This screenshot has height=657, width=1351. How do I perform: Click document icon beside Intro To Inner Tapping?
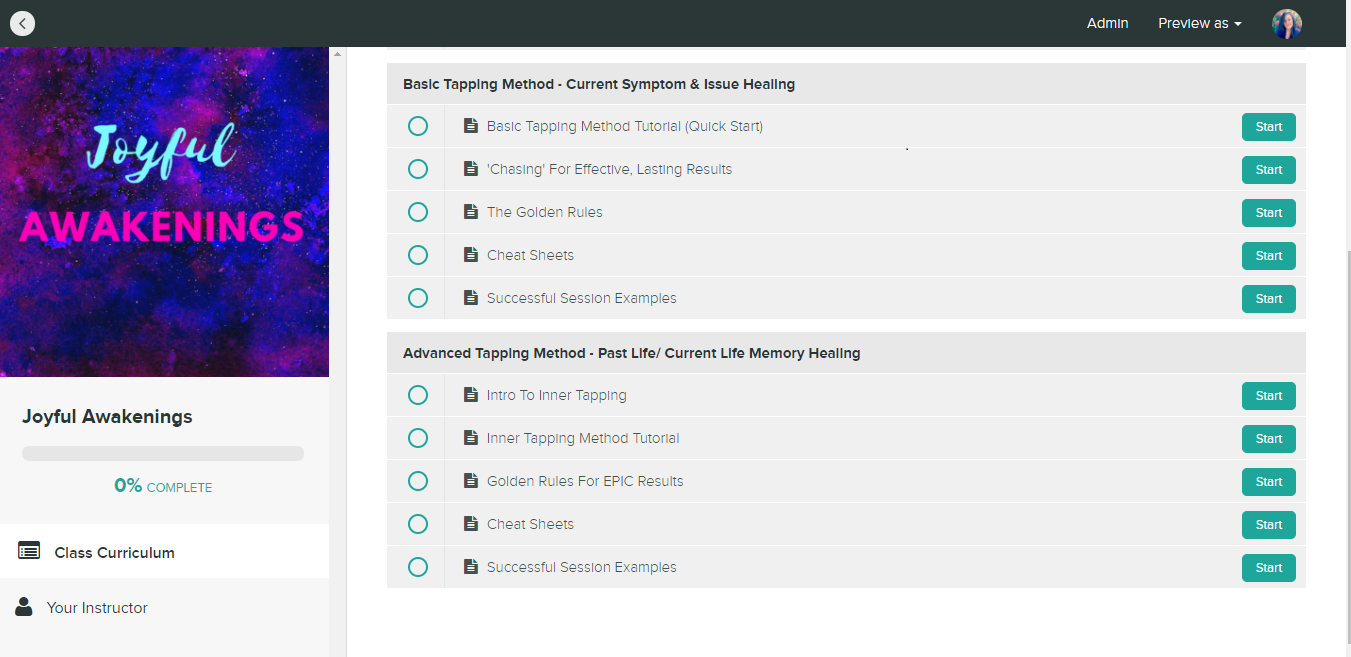pyautogui.click(x=471, y=395)
